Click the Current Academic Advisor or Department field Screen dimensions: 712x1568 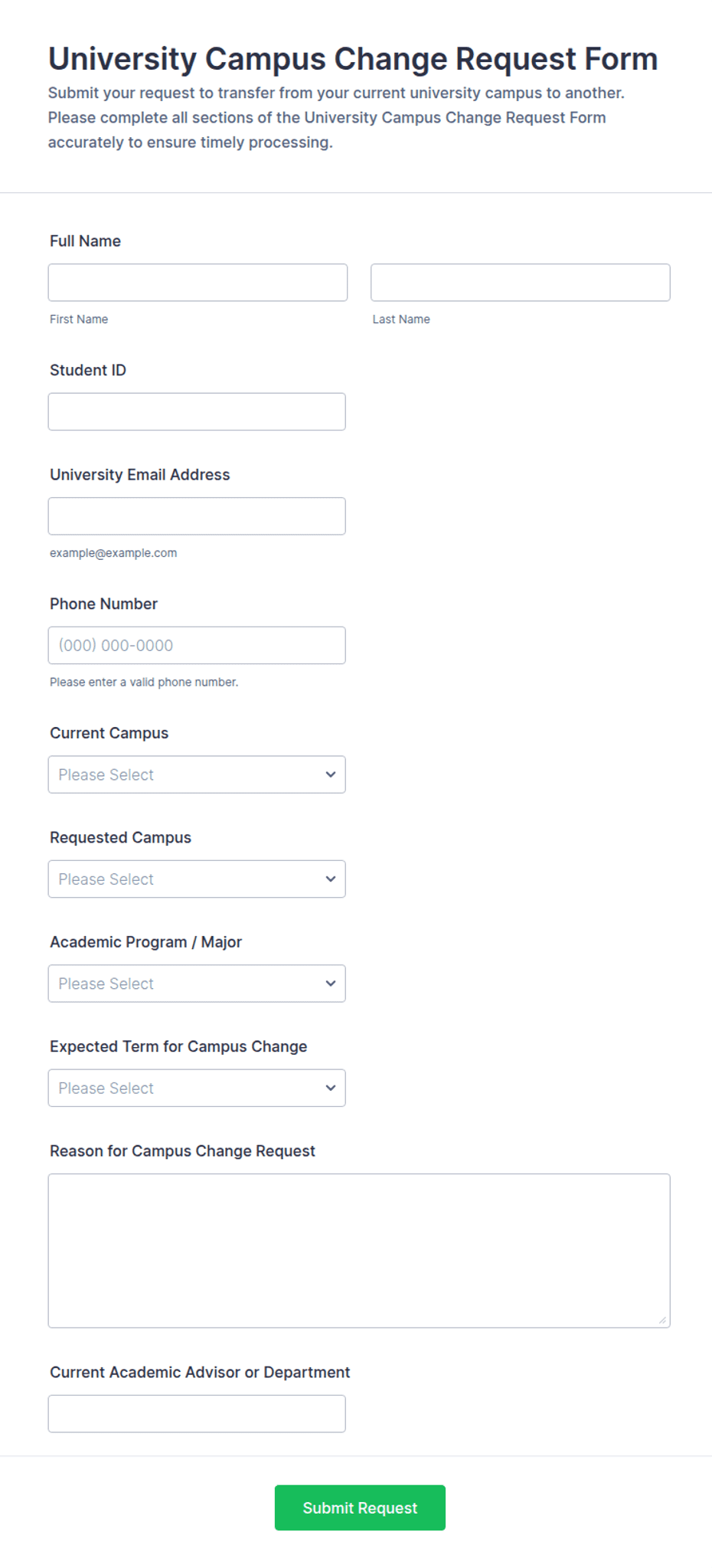click(x=197, y=1413)
